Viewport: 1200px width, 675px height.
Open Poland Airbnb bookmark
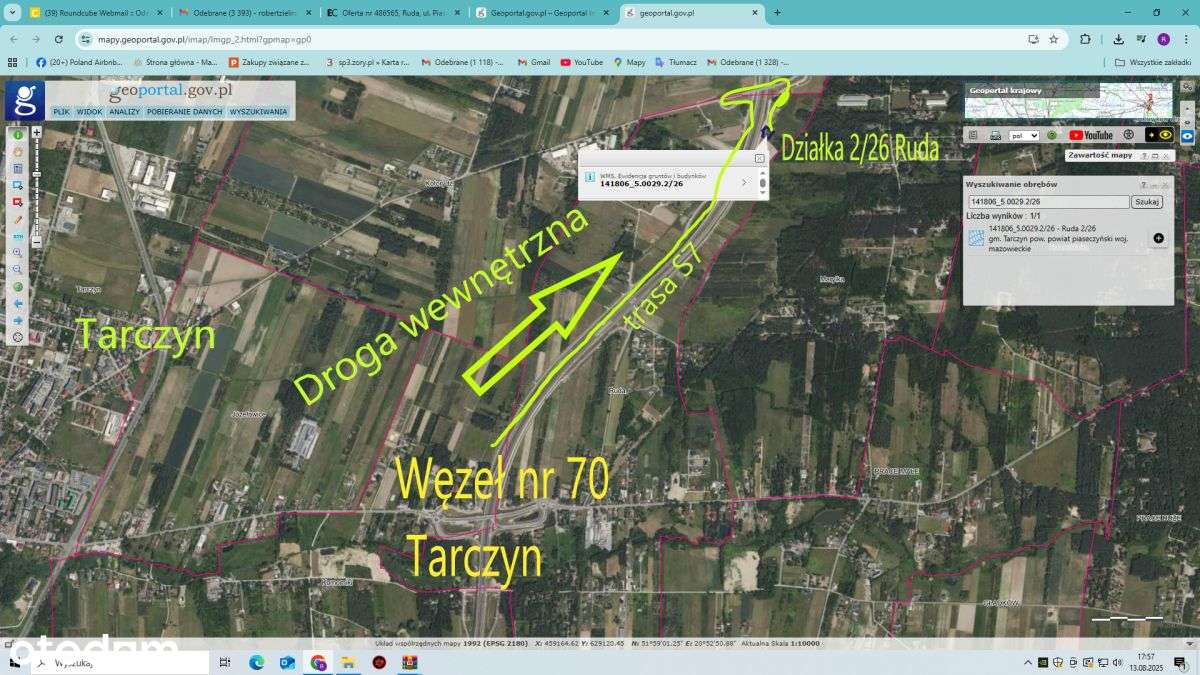[x=79, y=62]
